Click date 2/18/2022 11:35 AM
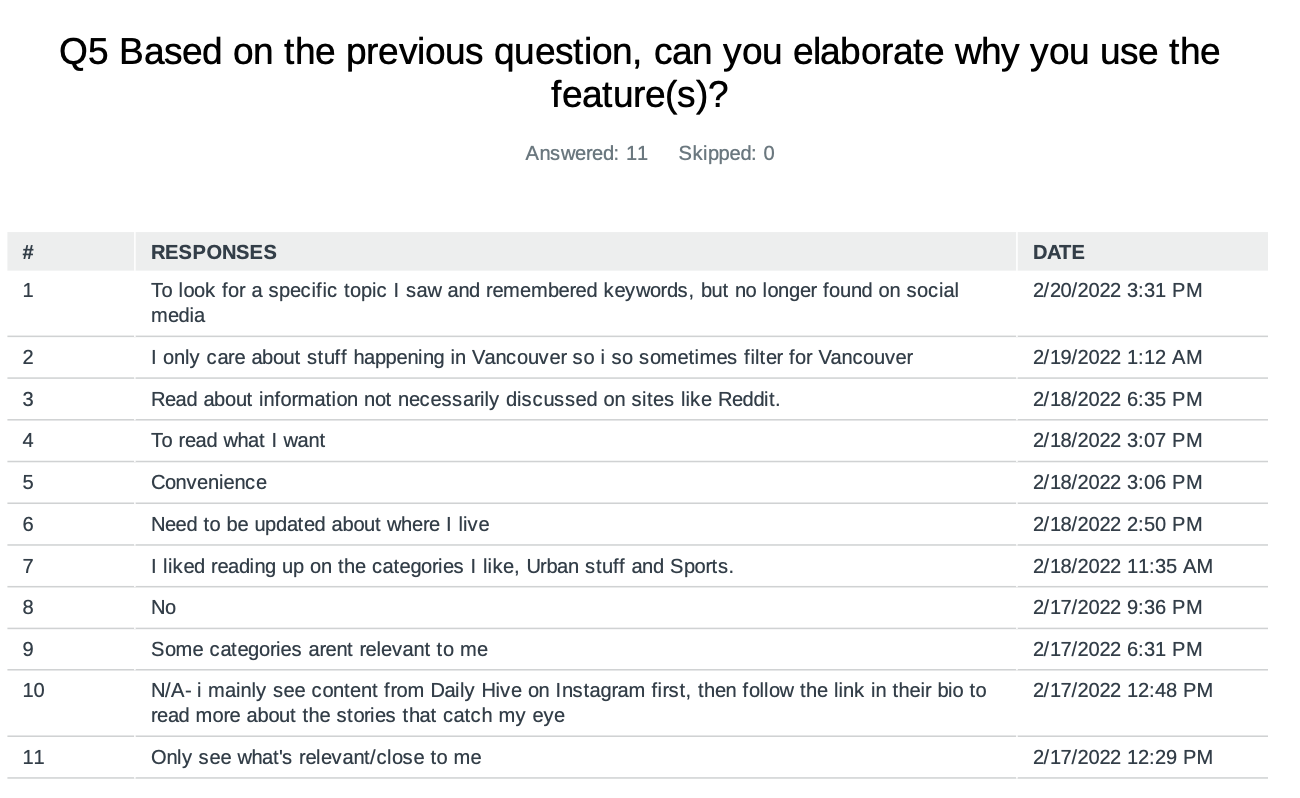 (x=1122, y=566)
